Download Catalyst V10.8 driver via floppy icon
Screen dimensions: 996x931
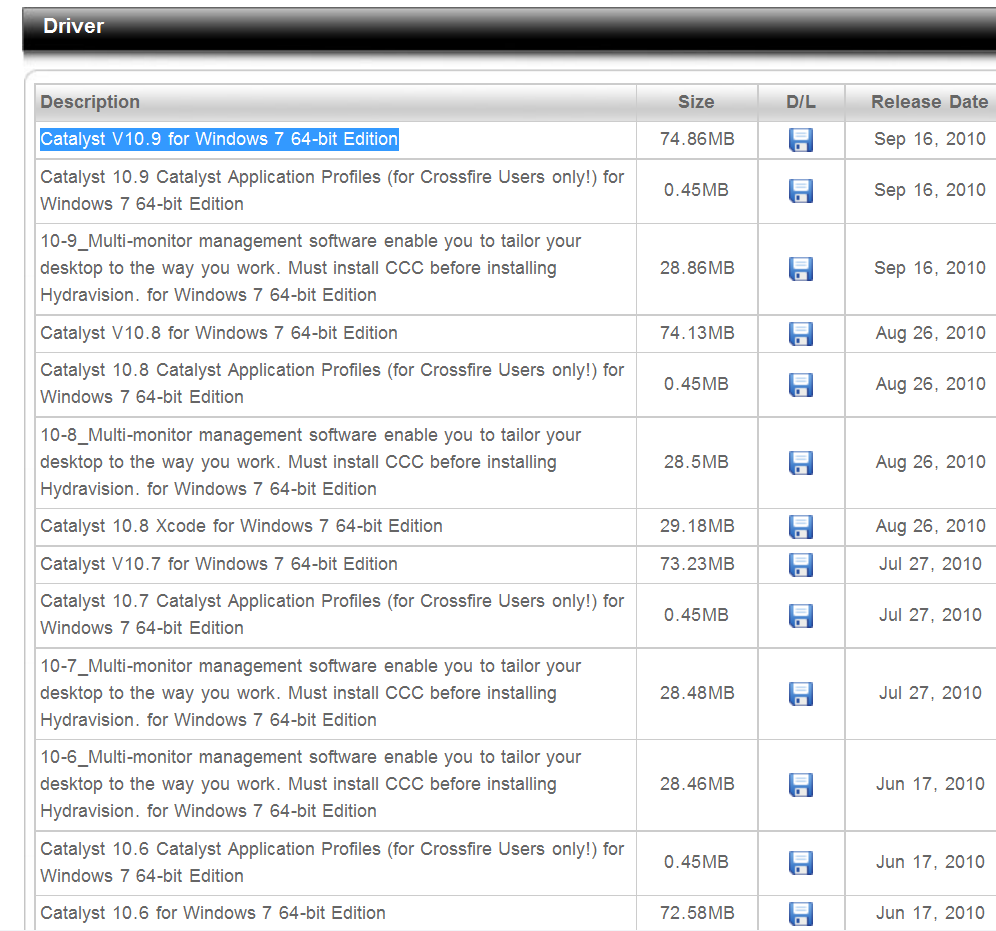click(800, 333)
